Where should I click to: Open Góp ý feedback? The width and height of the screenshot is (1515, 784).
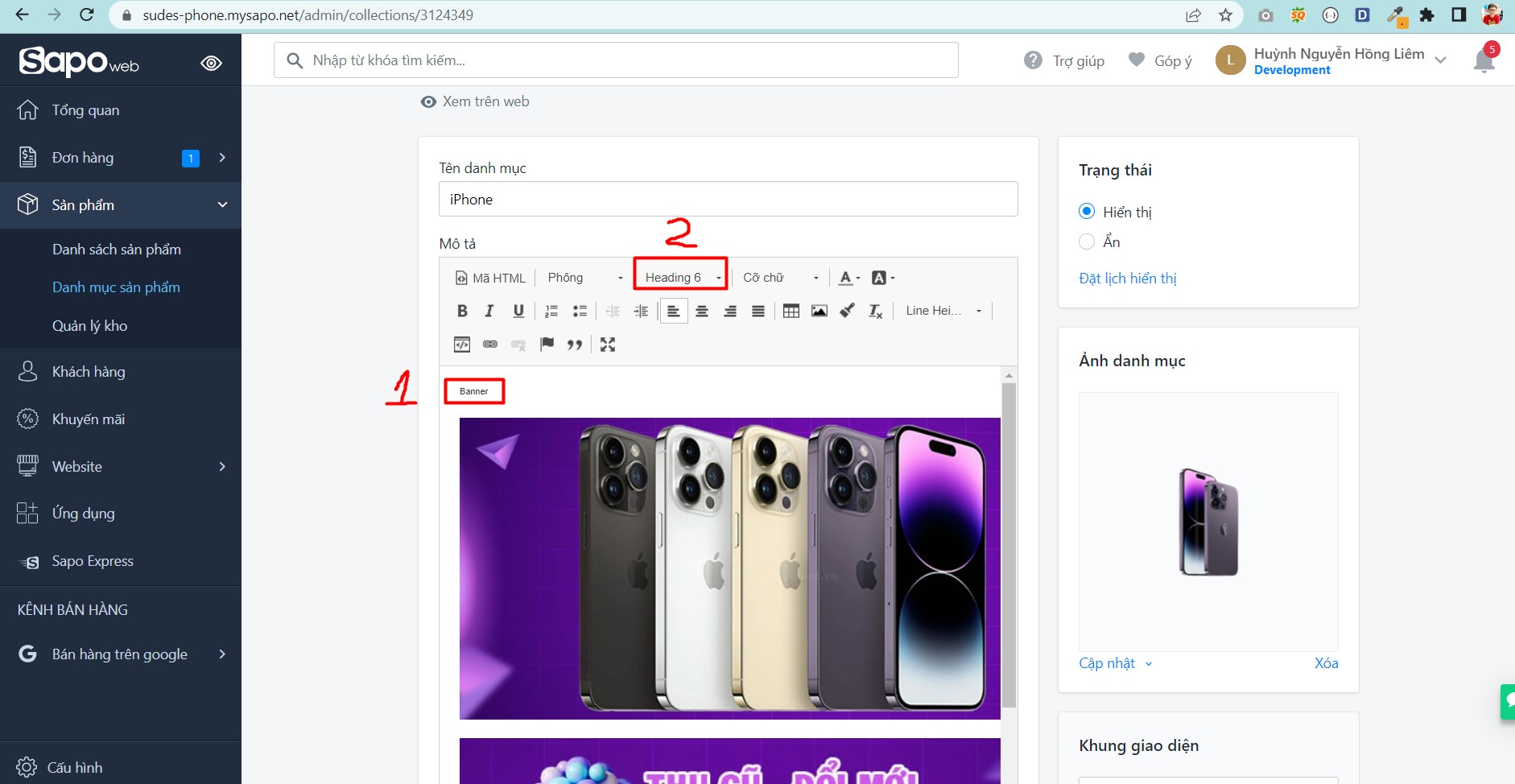pyautogui.click(x=1160, y=60)
